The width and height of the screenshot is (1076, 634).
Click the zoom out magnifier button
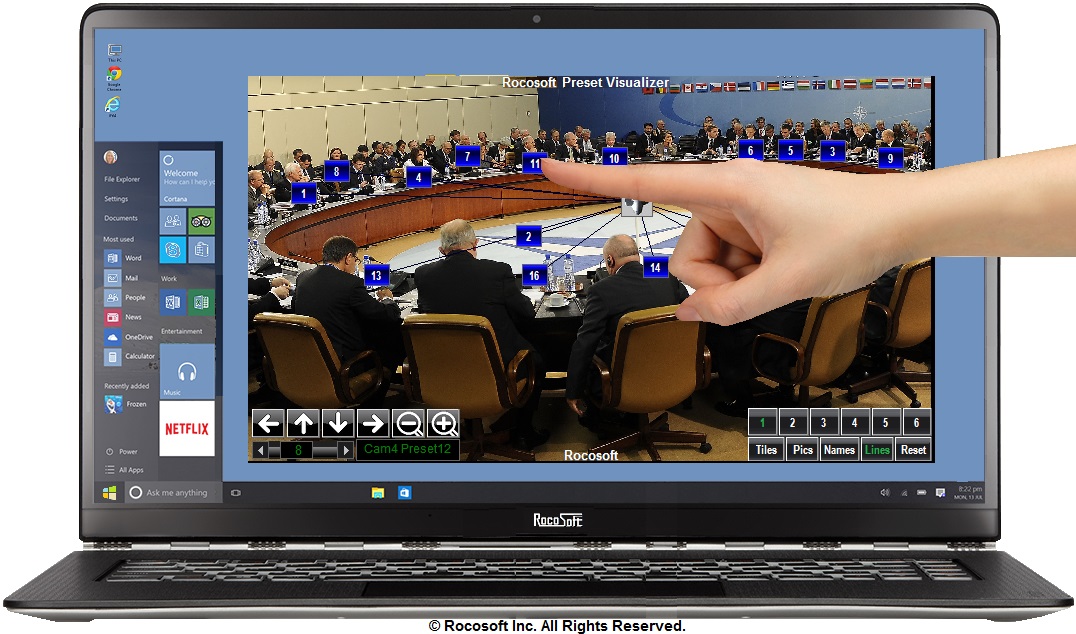(409, 423)
